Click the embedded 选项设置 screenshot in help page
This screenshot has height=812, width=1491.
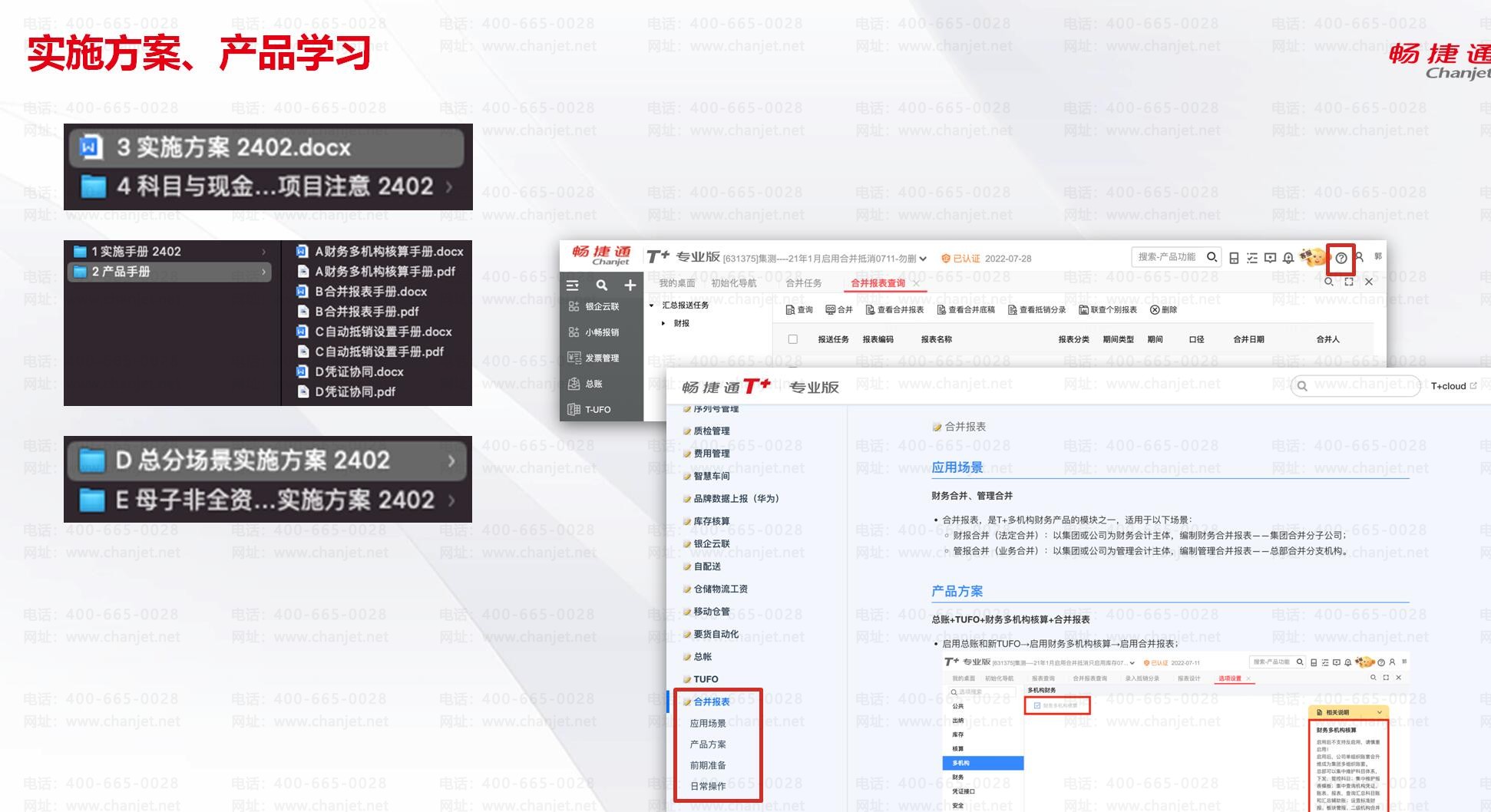[x=1176, y=731]
